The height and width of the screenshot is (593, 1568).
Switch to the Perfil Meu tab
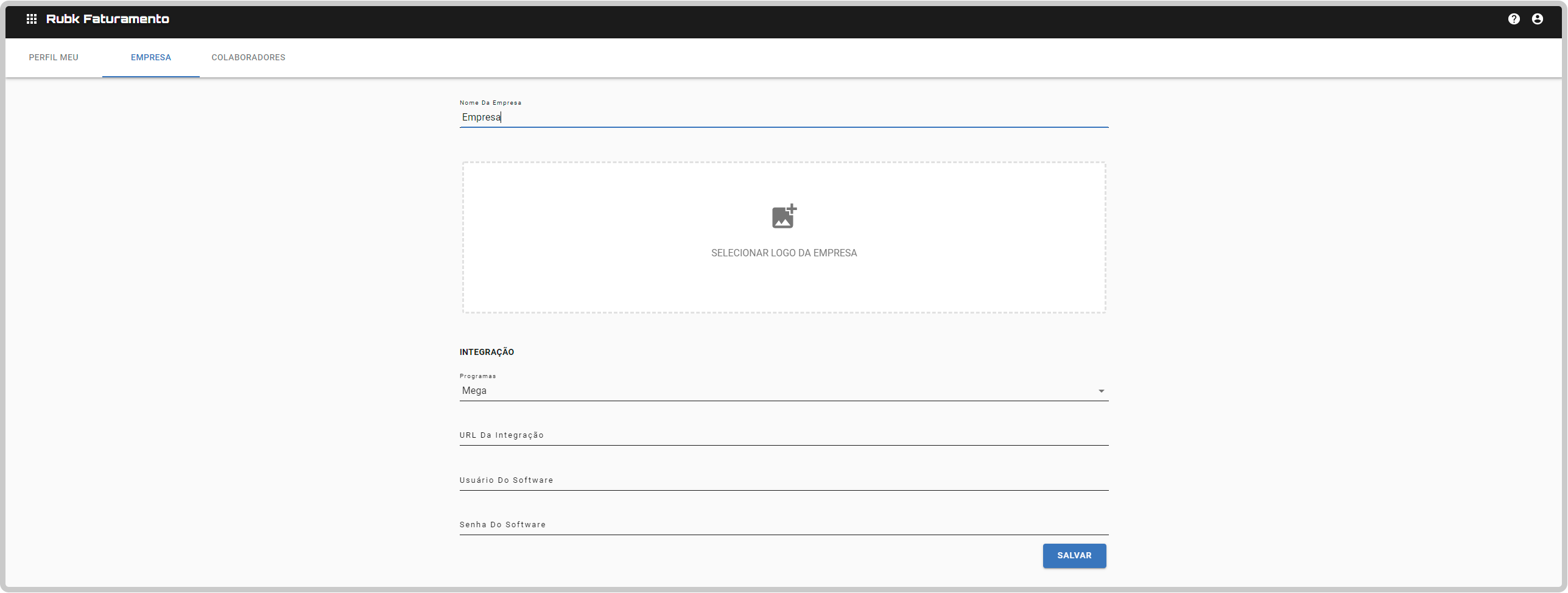[54, 57]
